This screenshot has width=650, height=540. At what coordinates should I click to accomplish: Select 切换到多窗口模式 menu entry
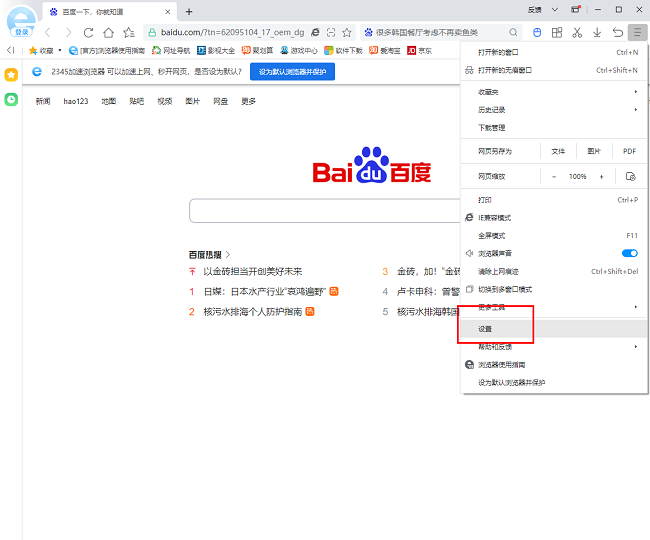(554, 289)
